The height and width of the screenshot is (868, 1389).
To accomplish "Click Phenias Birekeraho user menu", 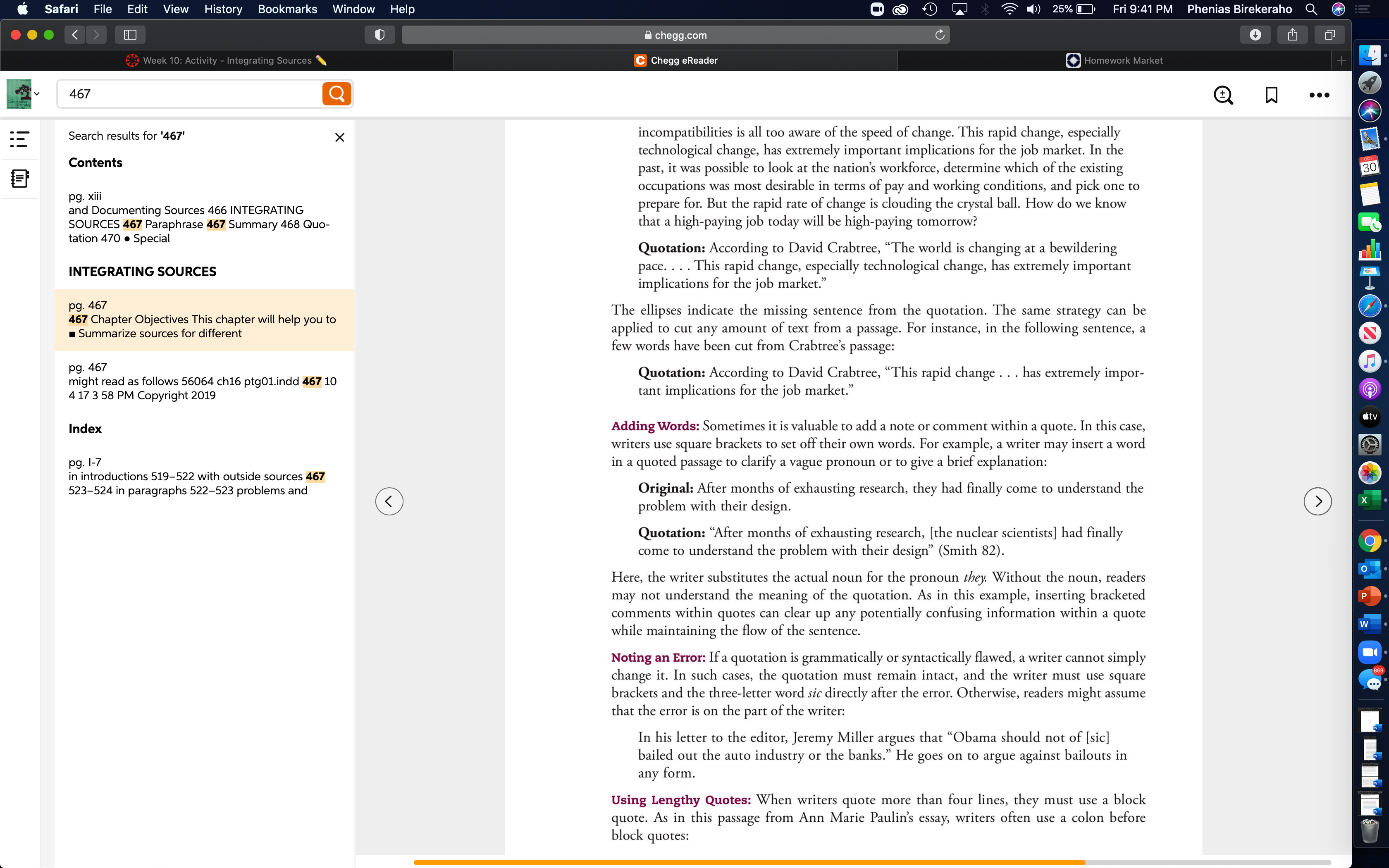I will point(1239,9).
